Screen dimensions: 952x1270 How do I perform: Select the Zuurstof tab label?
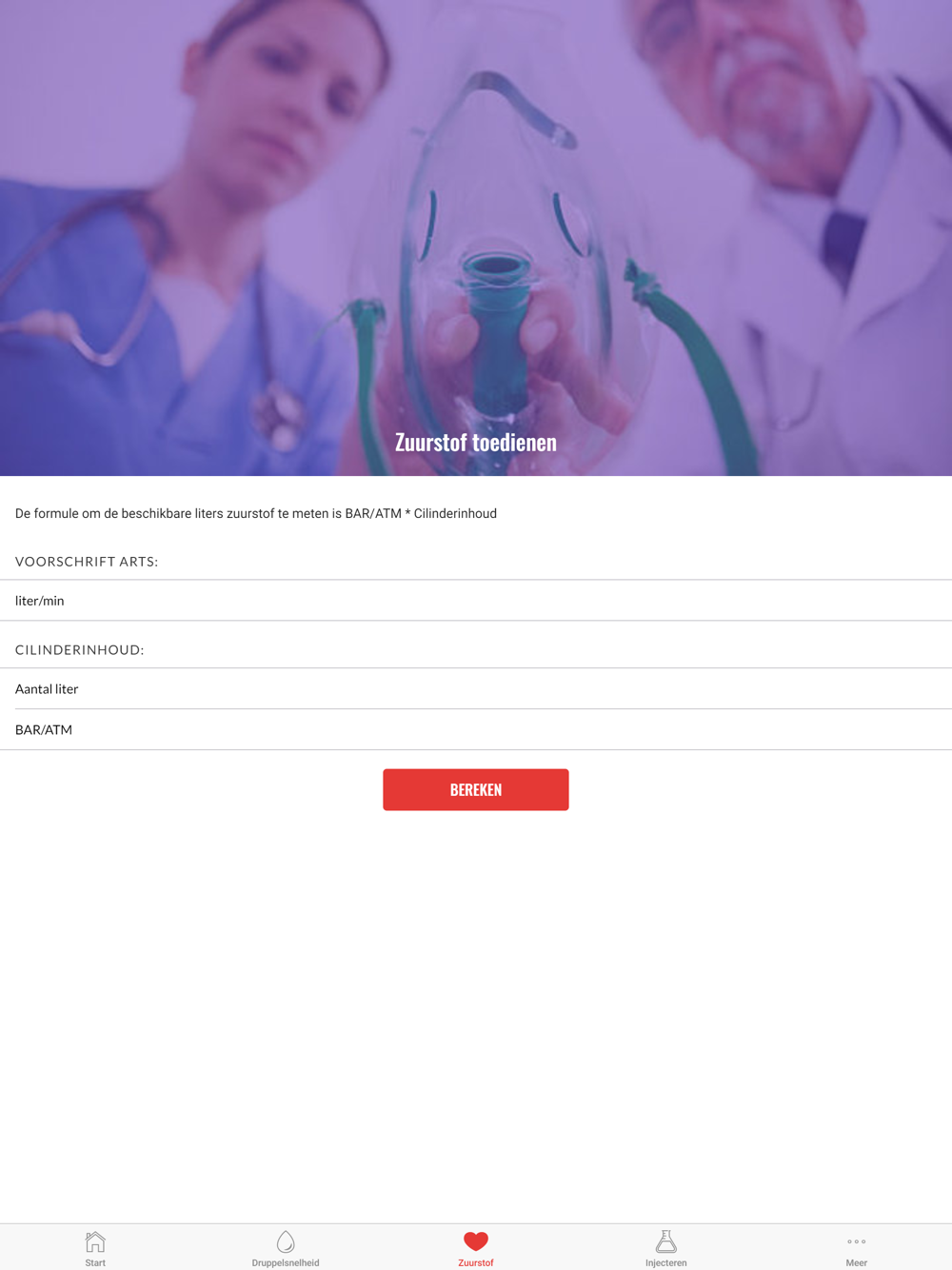476,1262
